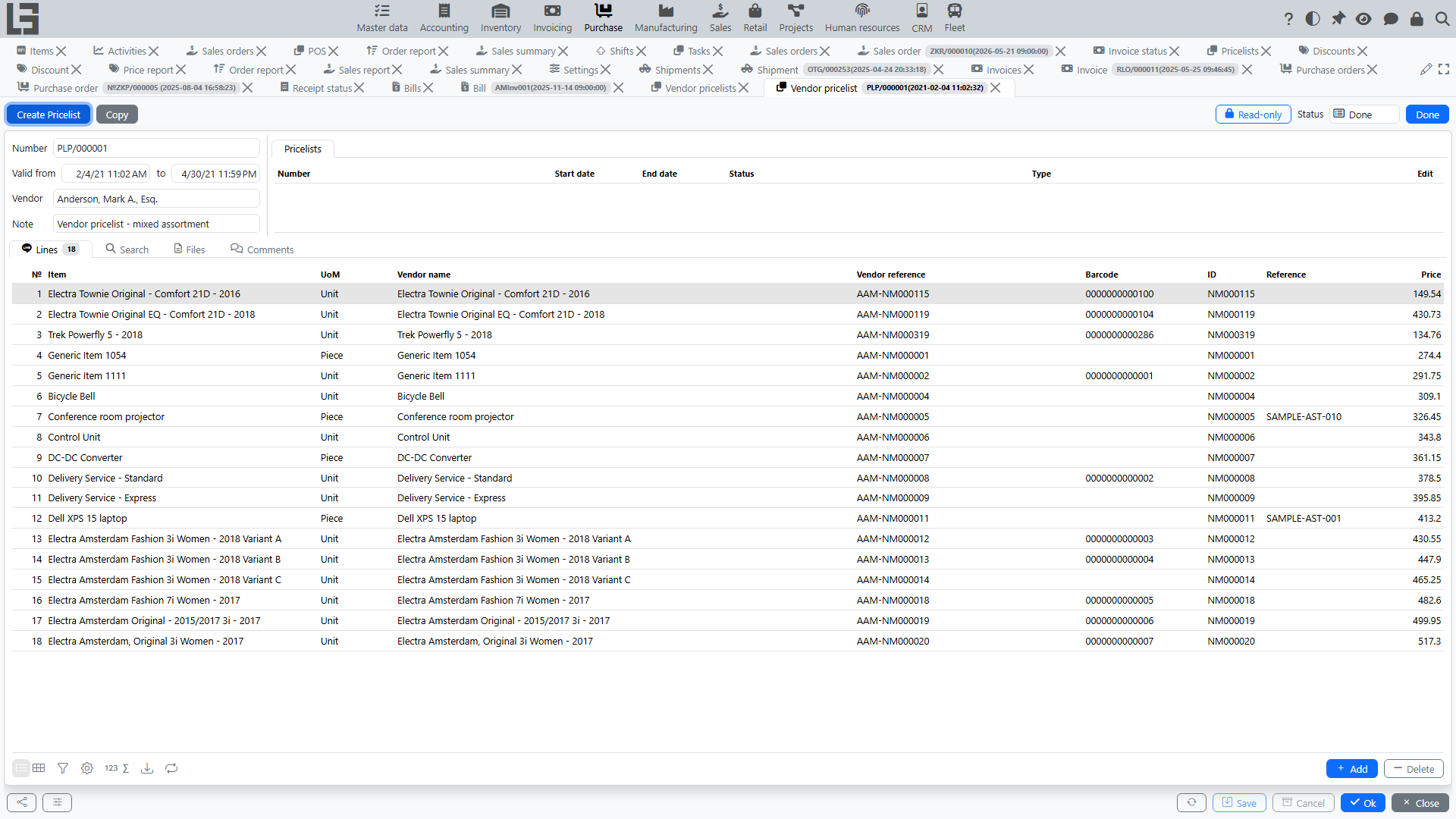Click reference SAMPLE-AST-010
The image size is (1456, 819).
coord(1304,416)
